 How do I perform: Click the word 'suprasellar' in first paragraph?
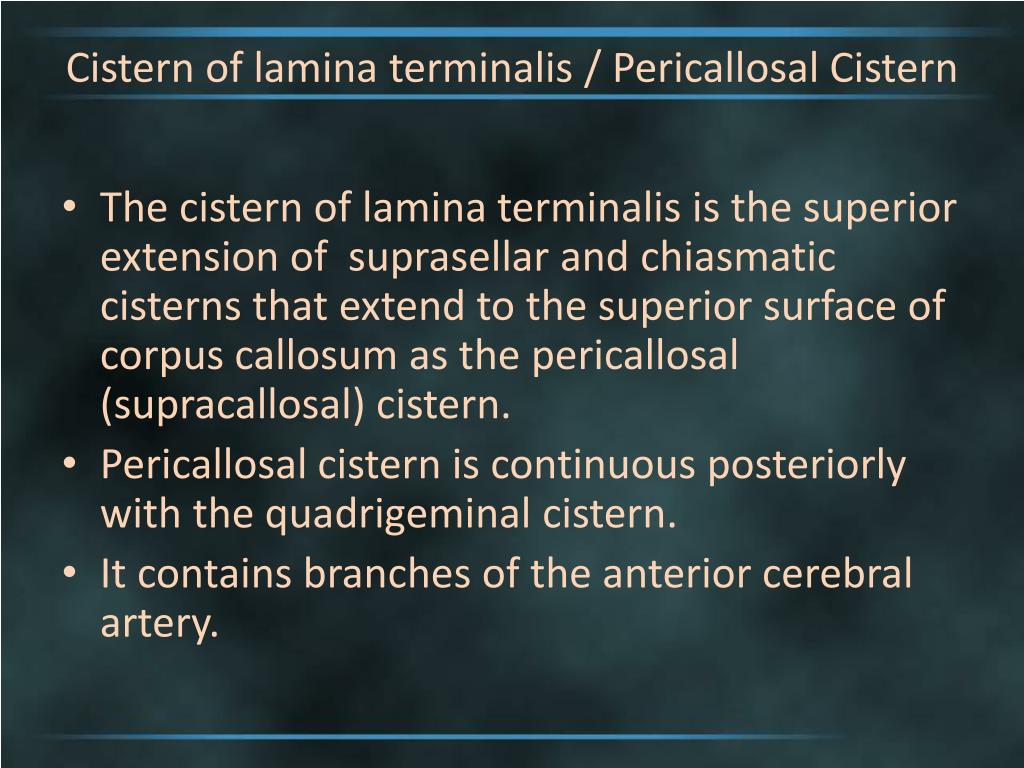pos(447,257)
